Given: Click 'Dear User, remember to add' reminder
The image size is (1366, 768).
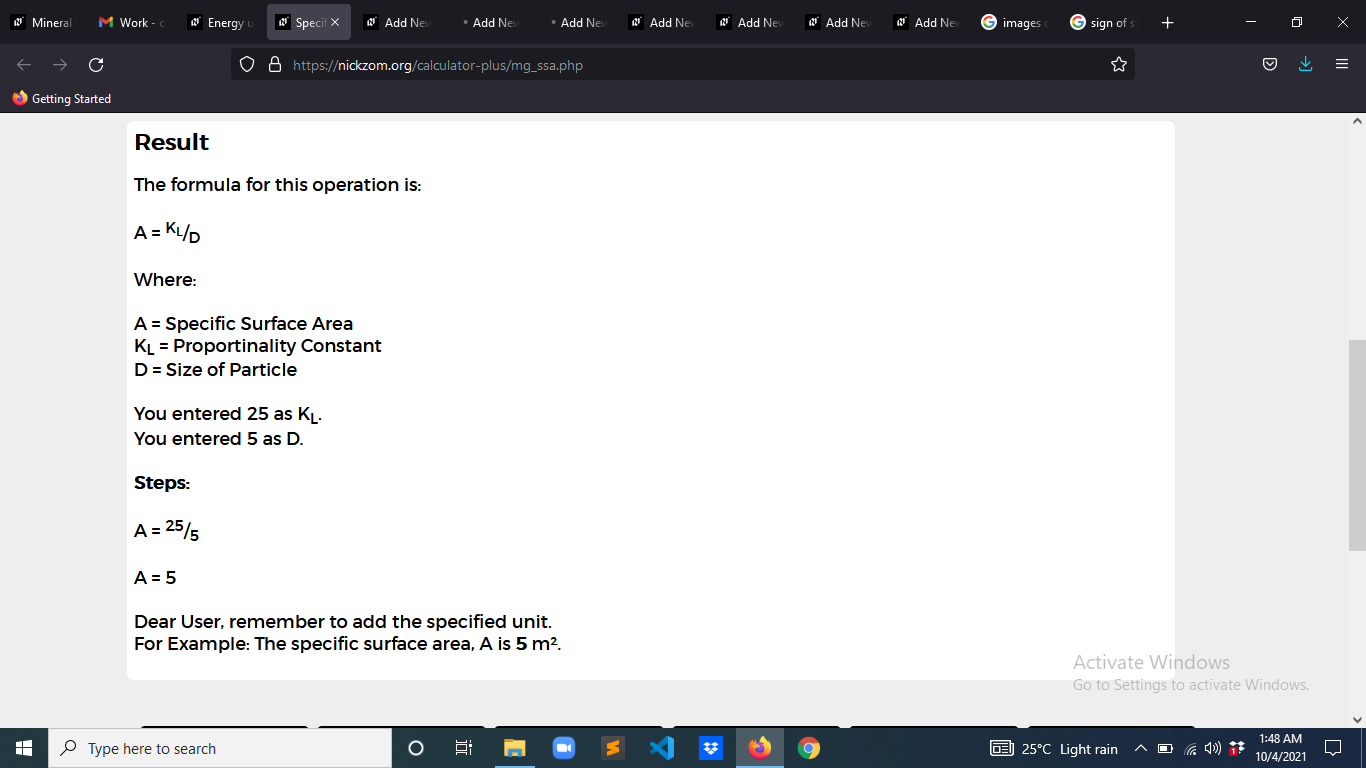Looking at the screenshot, I should [343, 622].
